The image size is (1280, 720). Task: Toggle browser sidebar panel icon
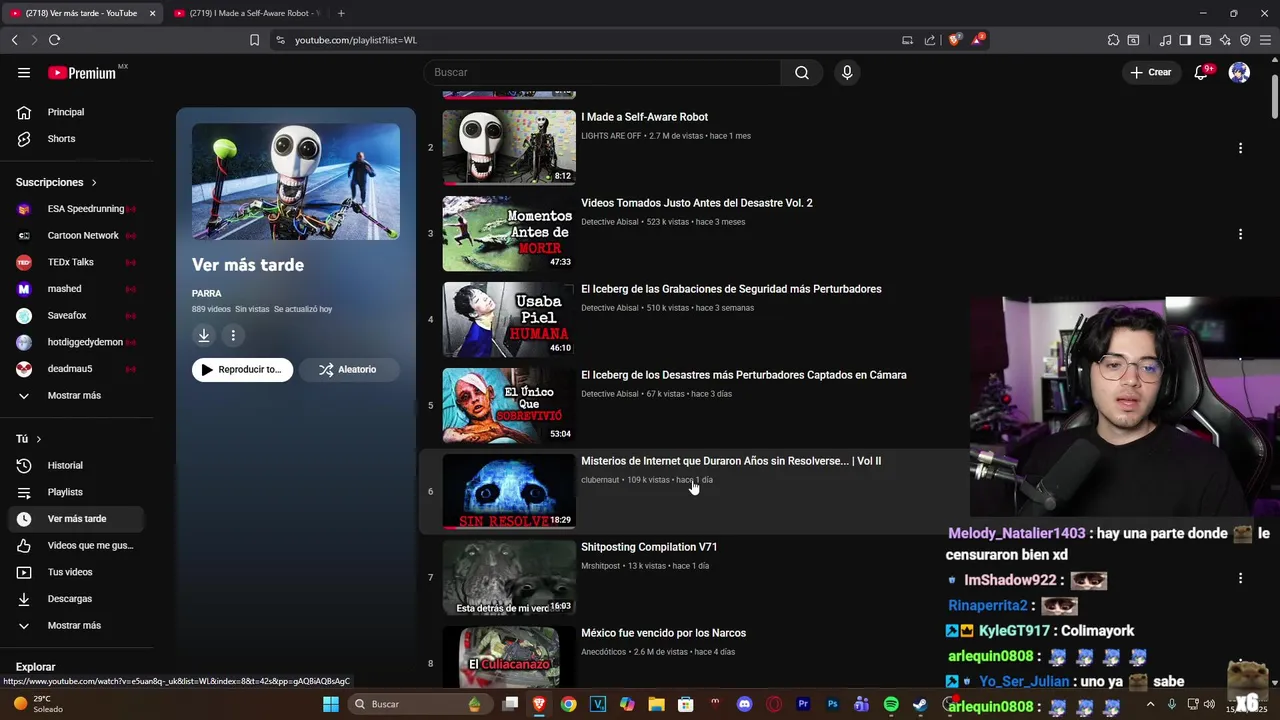pyautogui.click(x=1185, y=40)
